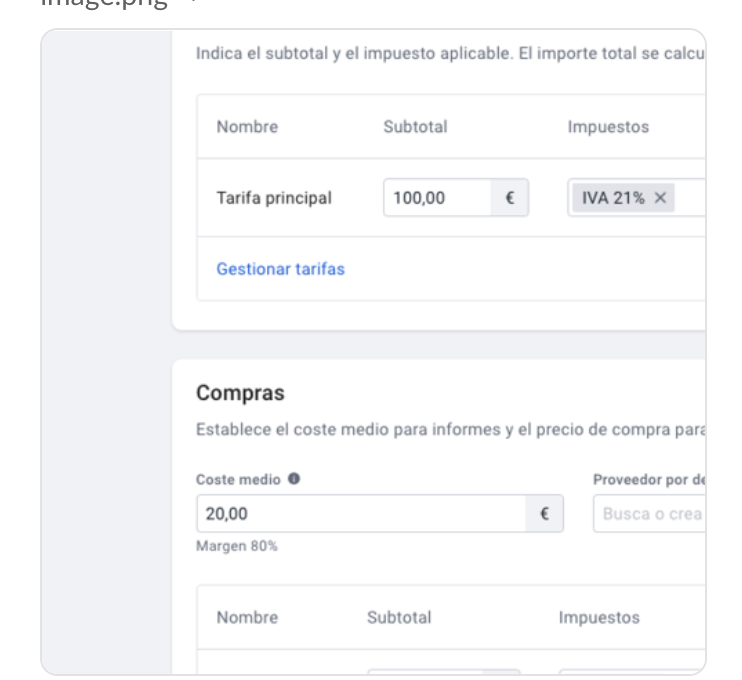
Task: Click the Subtotal header in the Compras table
Action: [x=399, y=617]
